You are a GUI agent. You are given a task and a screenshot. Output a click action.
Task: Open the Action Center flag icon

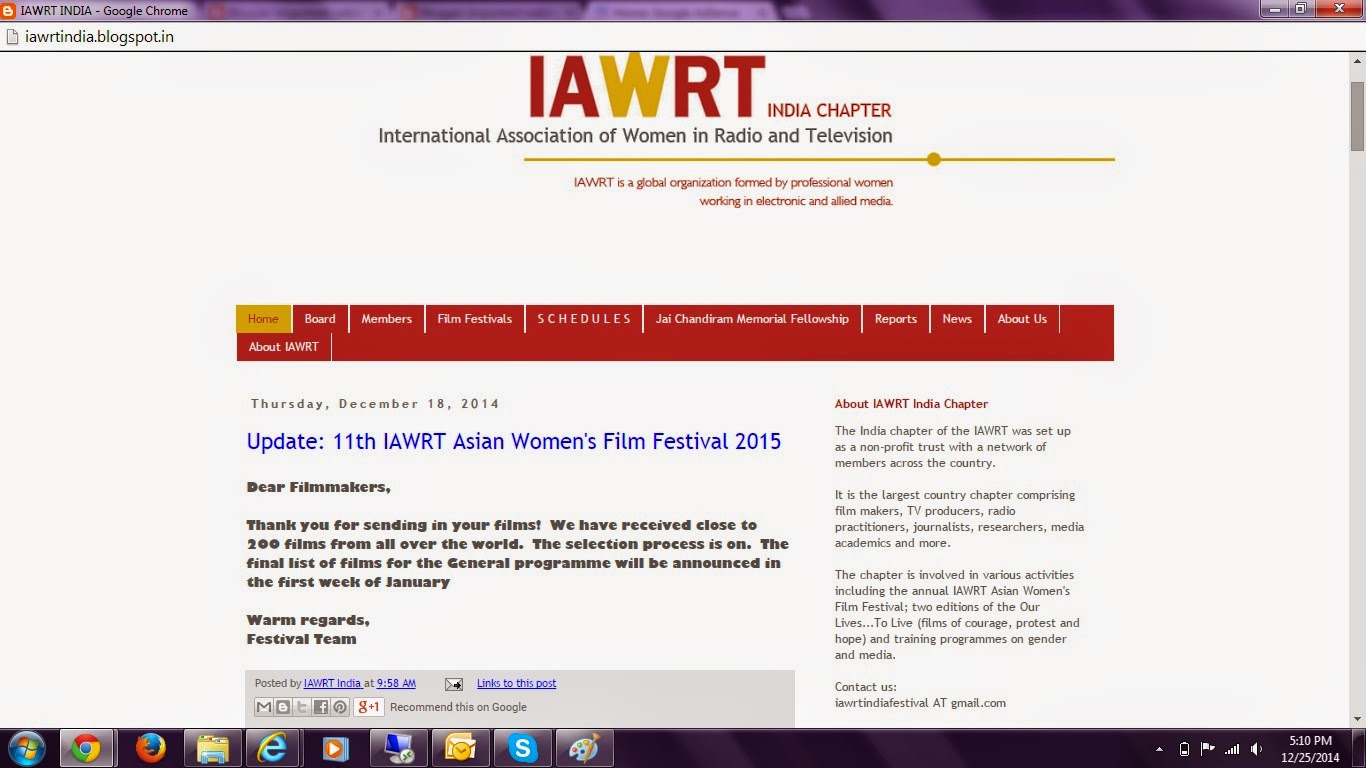pos(1208,749)
